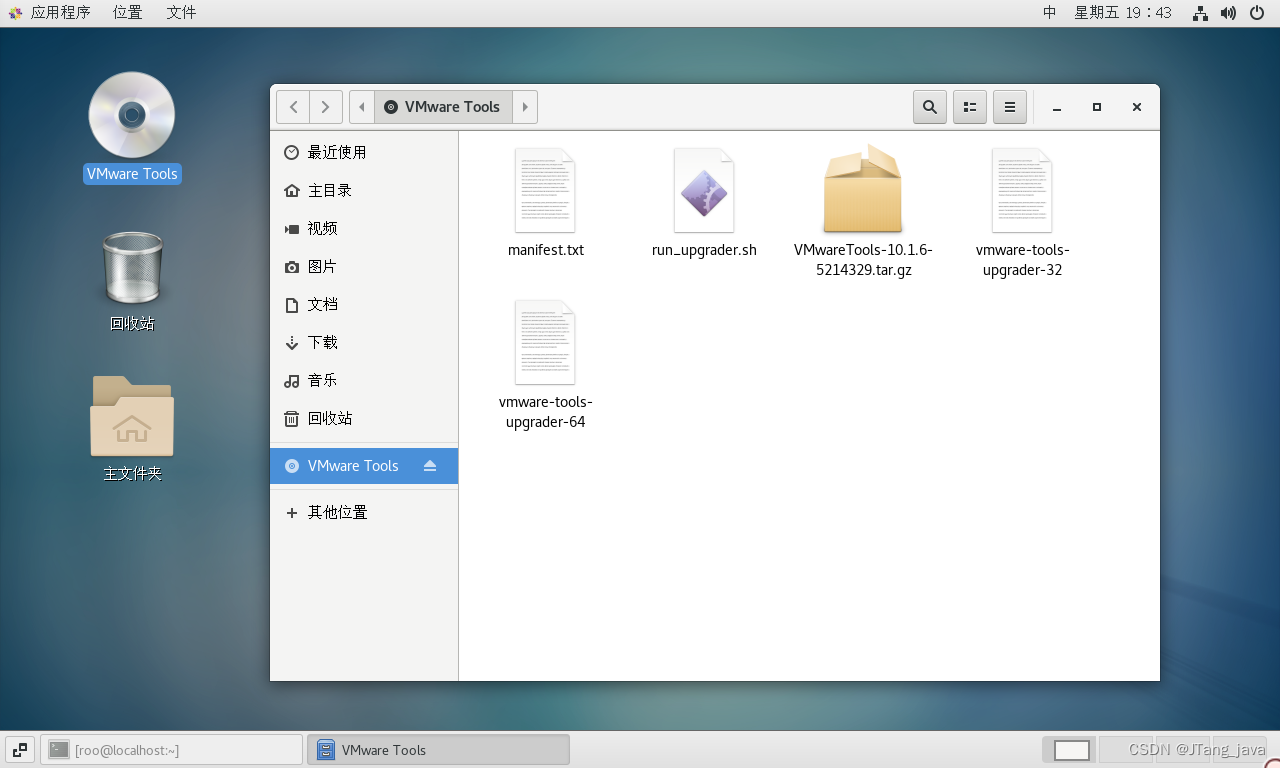Select VMware Tools disc icon on desktop
The image size is (1280, 768).
click(x=132, y=115)
